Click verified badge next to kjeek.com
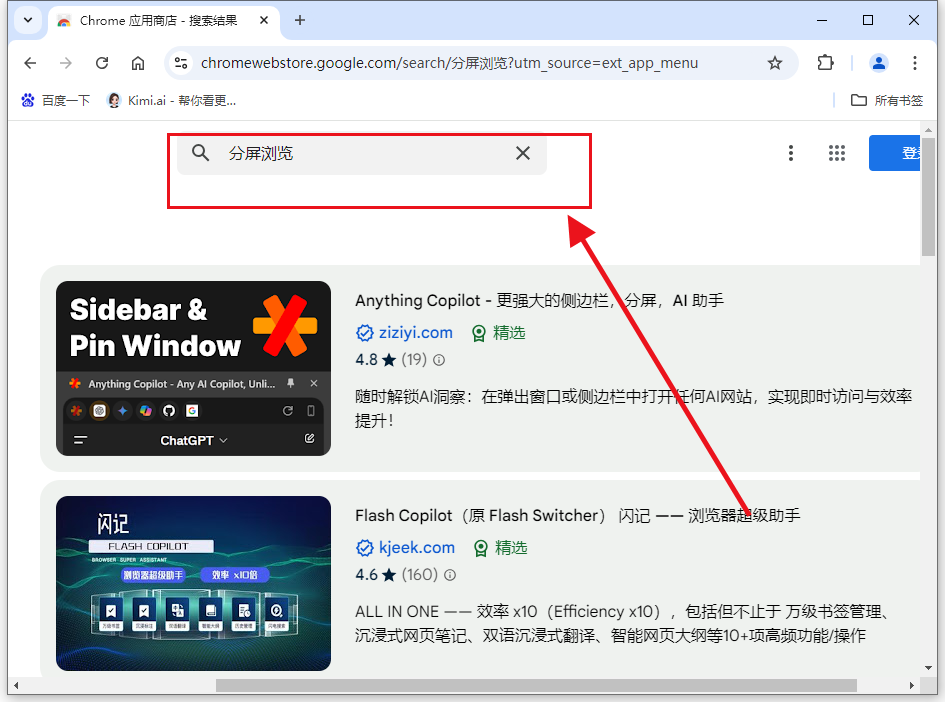The height and width of the screenshot is (702, 945). (x=365, y=548)
